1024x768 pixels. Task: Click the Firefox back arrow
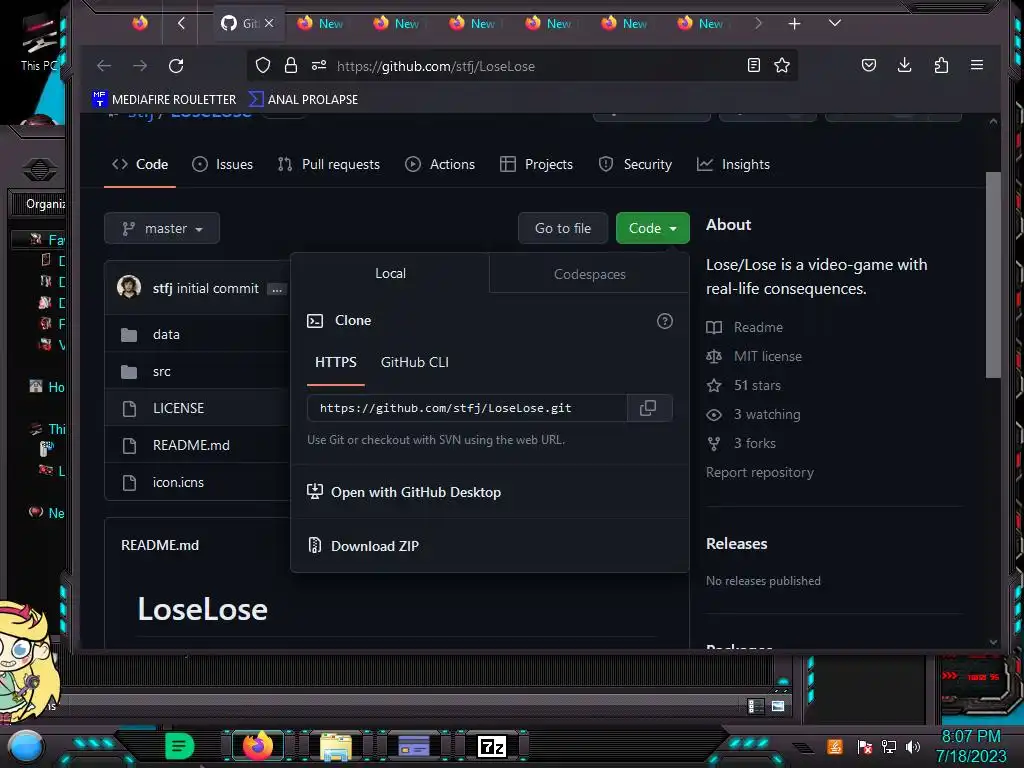(x=104, y=66)
